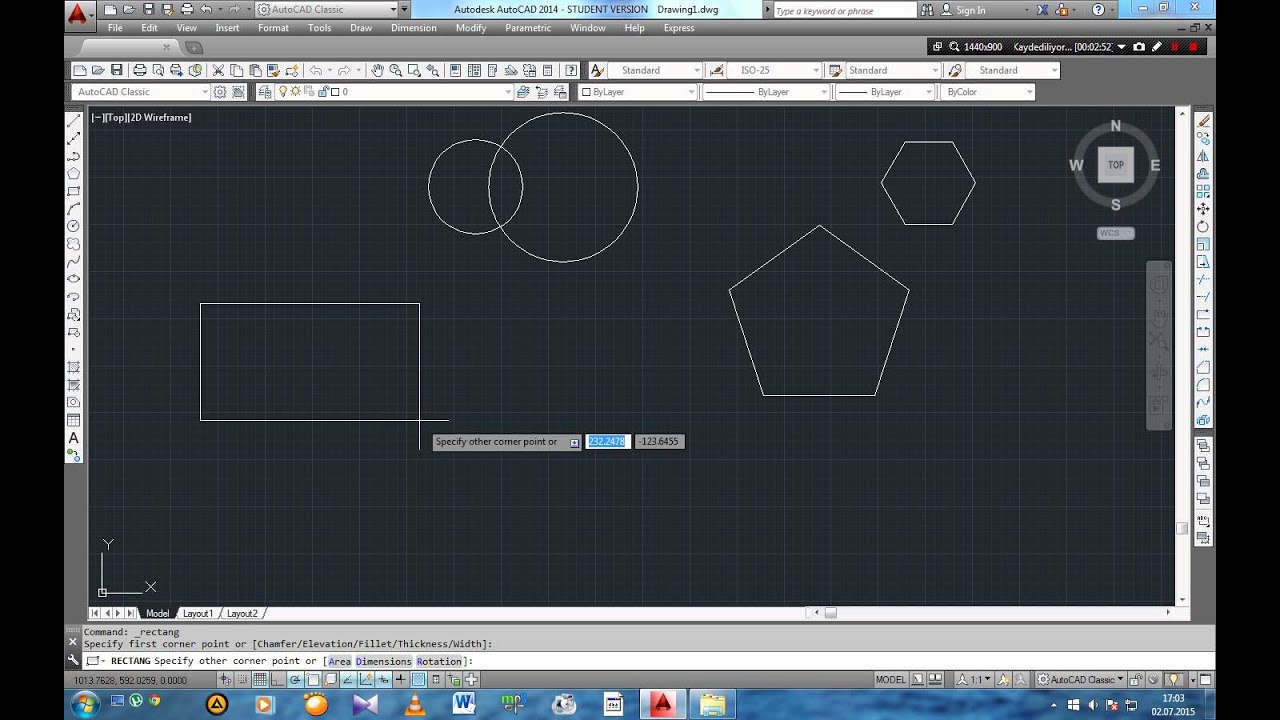Select the Hatch draw tool
The width and height of the screenshot is (1280, 720).
click(x=73, y=367)
